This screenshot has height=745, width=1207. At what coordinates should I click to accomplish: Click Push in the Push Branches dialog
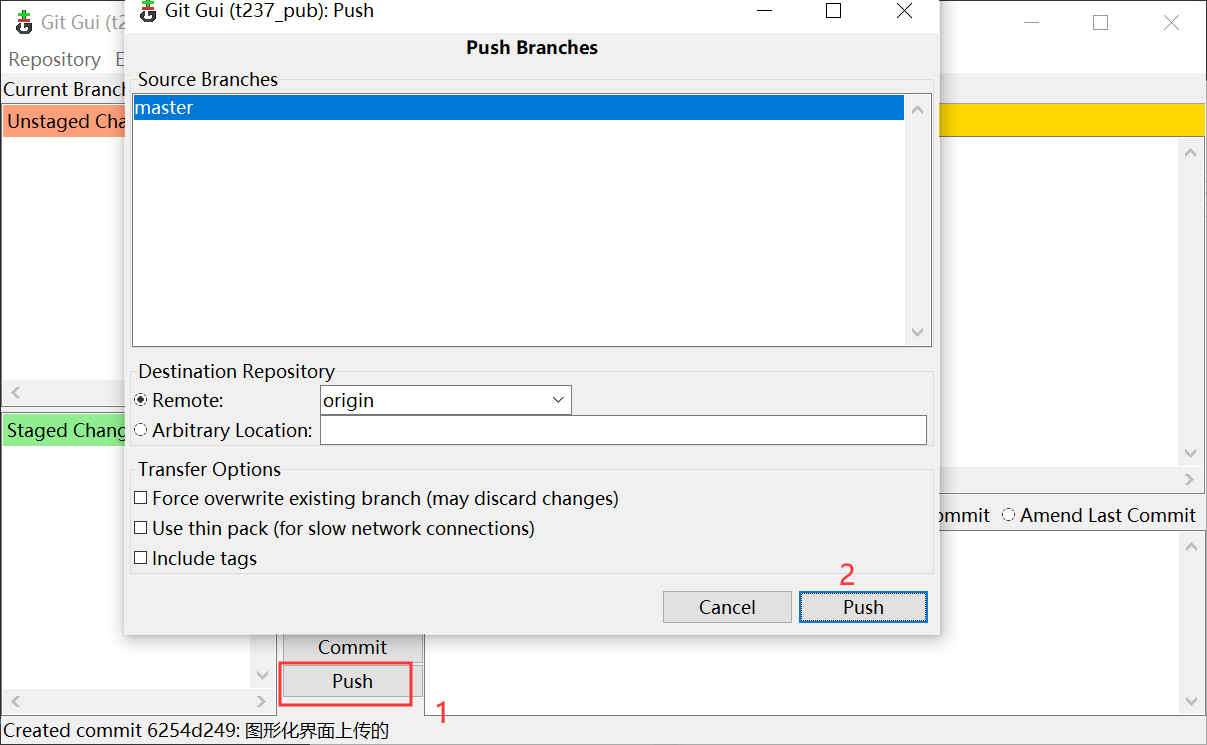click(862, 606)
